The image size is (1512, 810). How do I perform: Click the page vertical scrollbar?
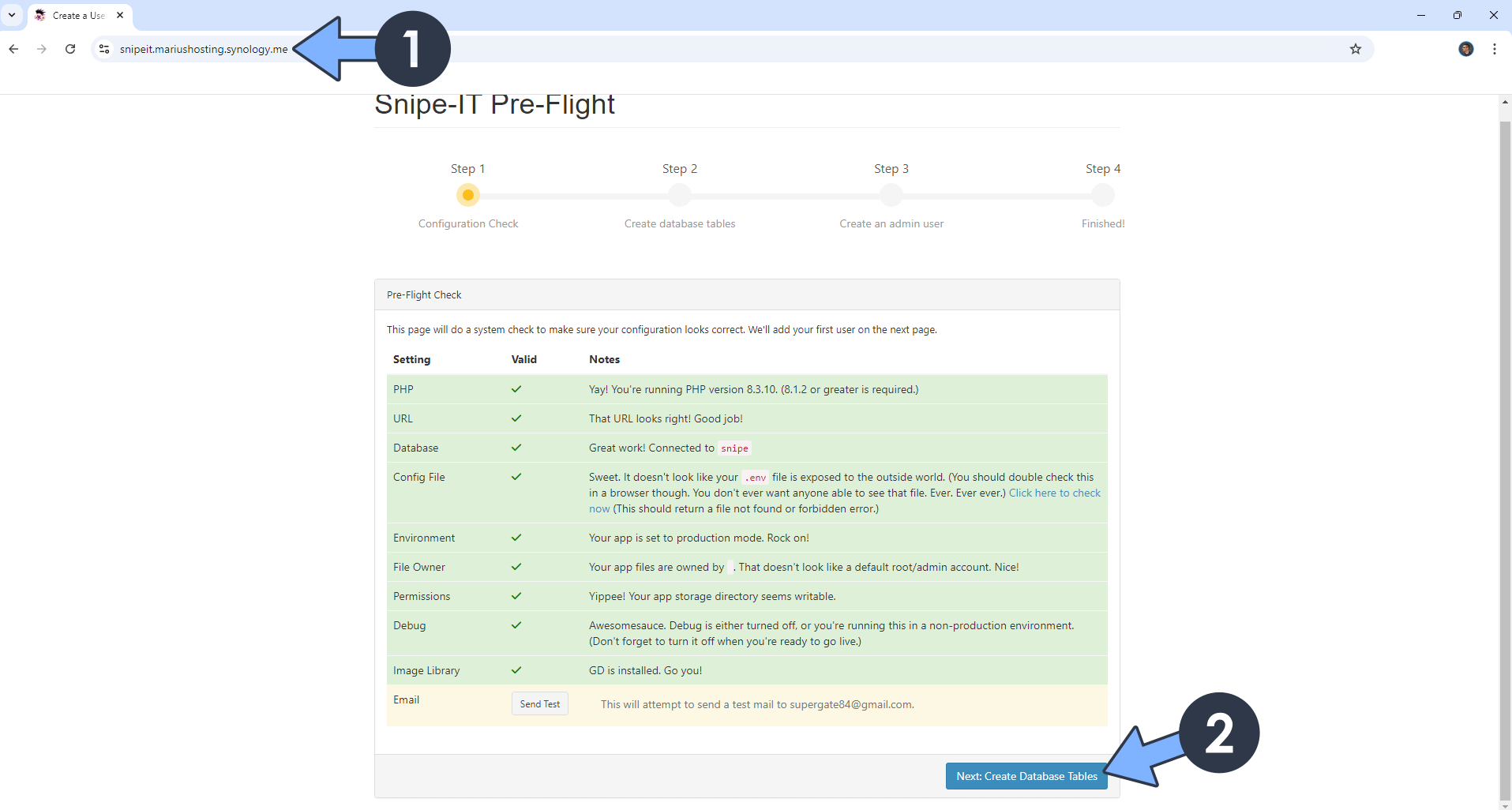(x=1505, y=460)
